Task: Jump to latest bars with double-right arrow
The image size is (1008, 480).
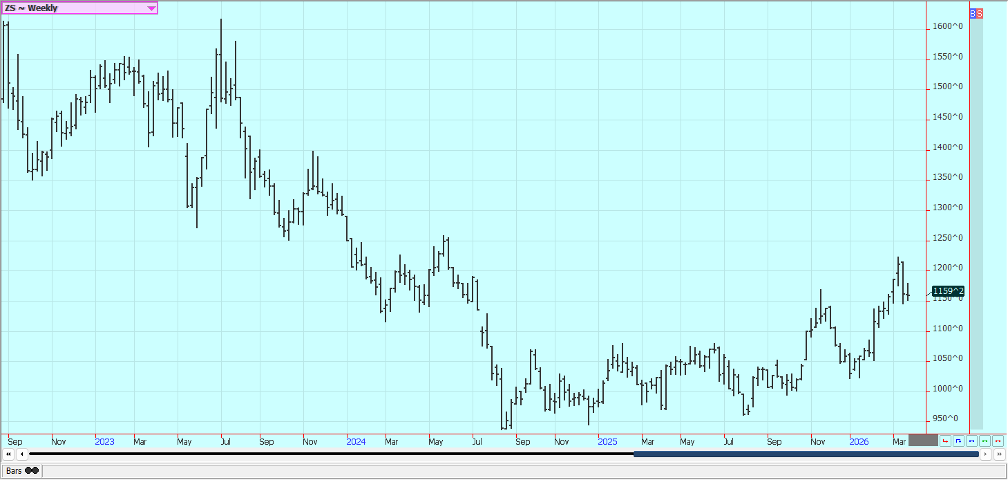Action: tap(998, 454)
